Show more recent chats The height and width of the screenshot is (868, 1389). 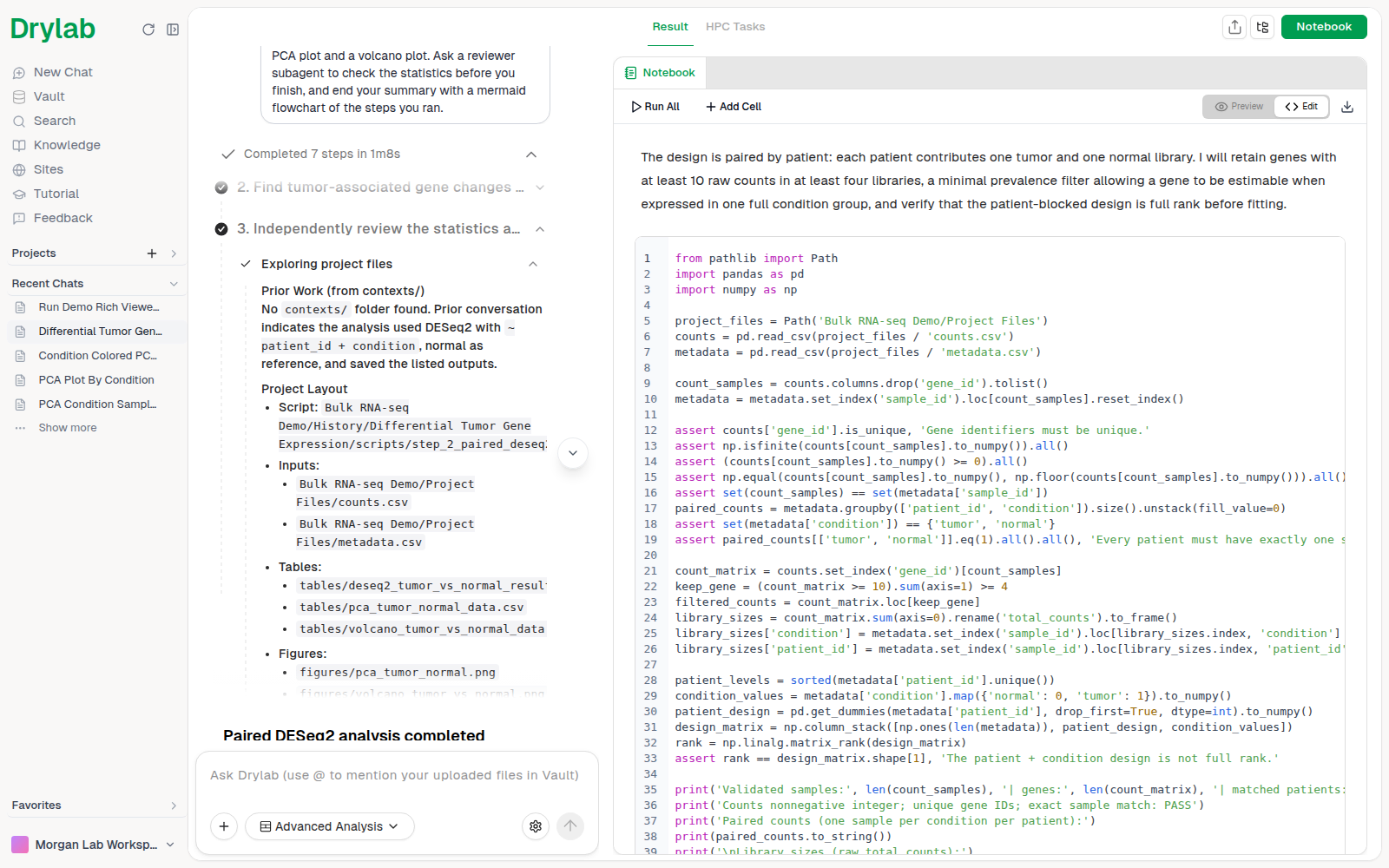[68, 428]
